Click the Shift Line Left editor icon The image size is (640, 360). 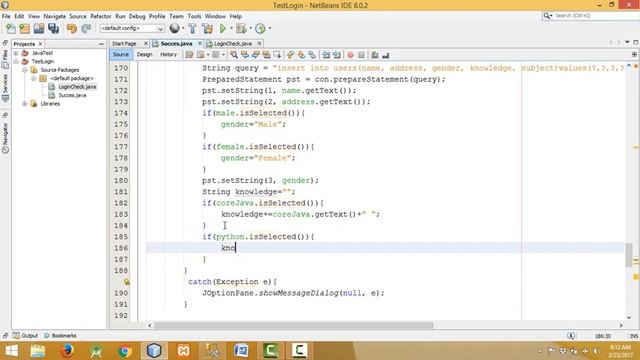pos(326,55)
